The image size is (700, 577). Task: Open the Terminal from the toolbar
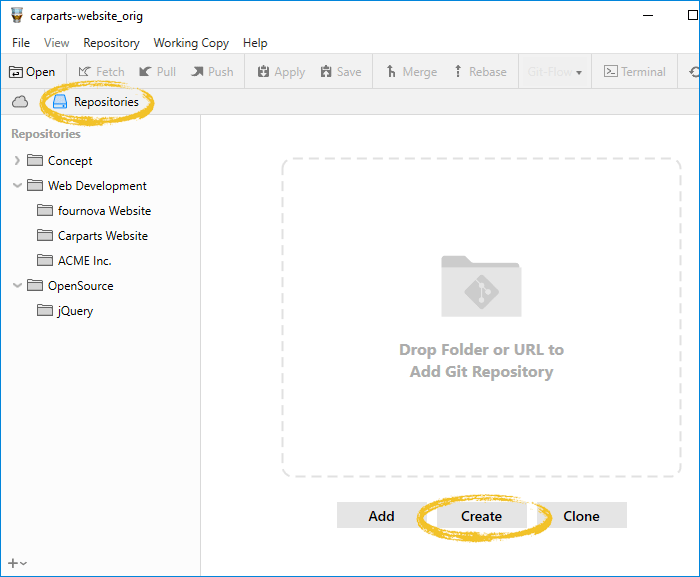(x=634, y=72)
